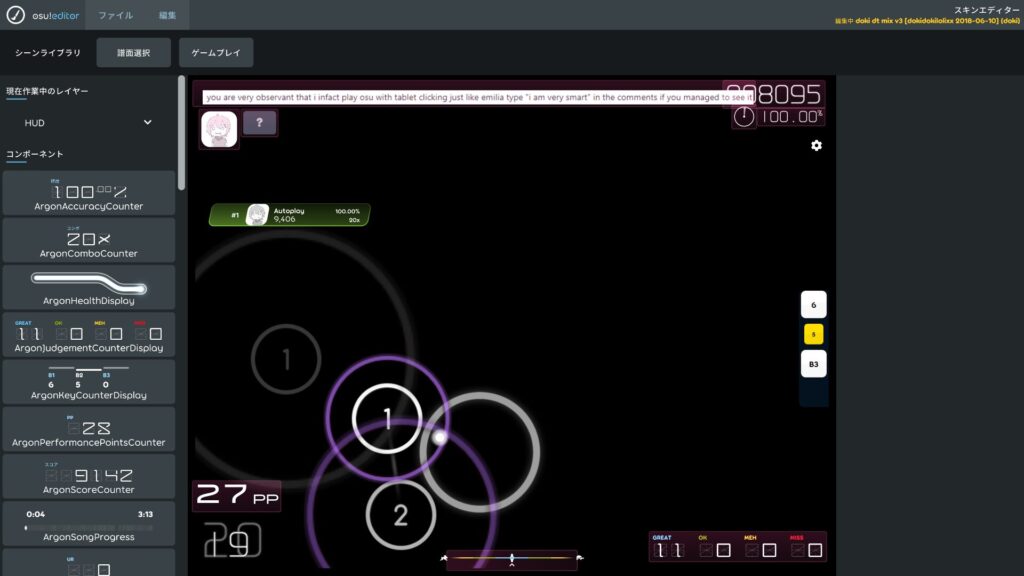Add the ArgonAccuracyCounter component
This screenshot has height=576, width=1024.
pyautogui.click(x=88, y=193)
